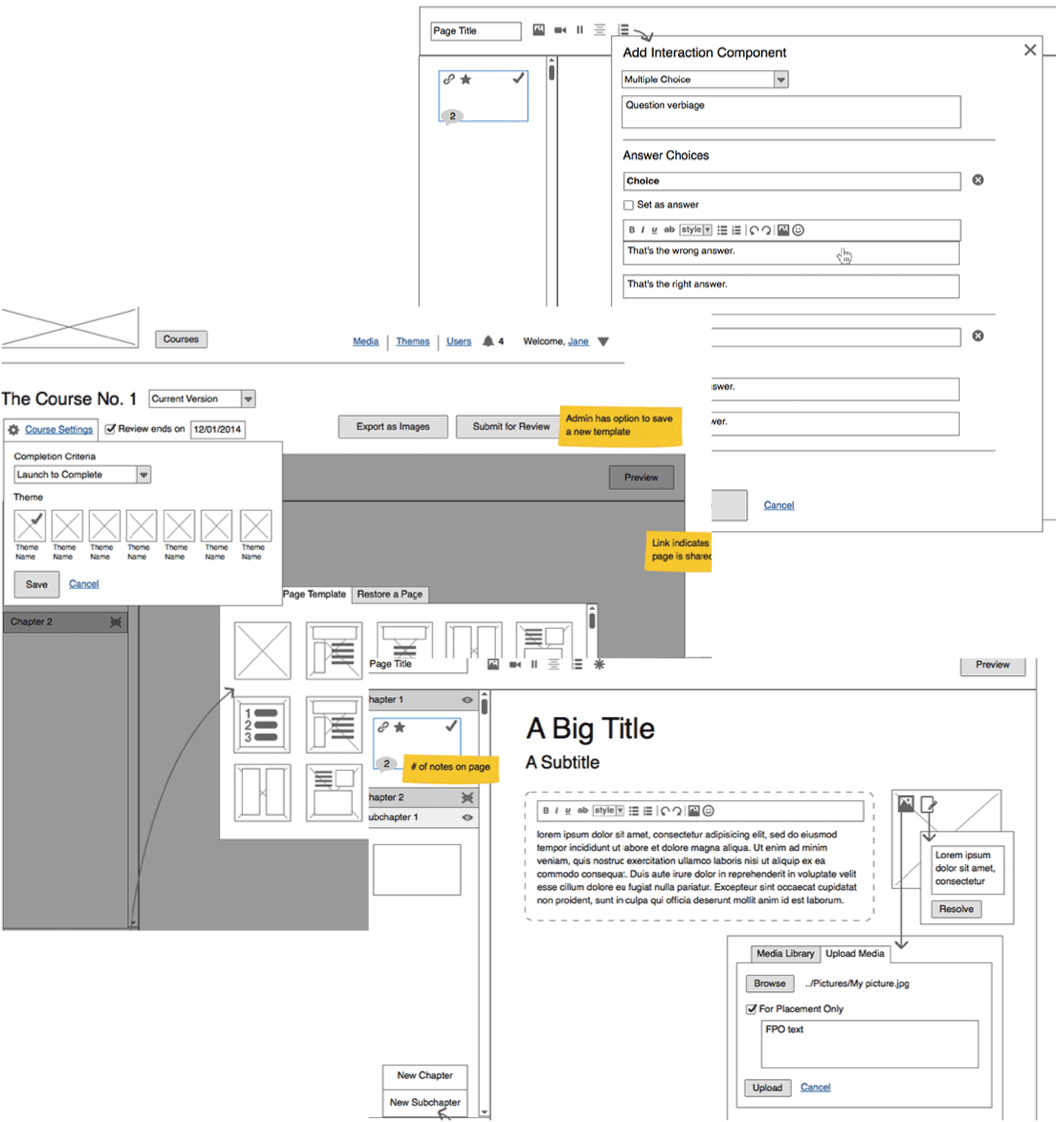The width and height of the screenshot is (1056, 1122).
Task: Switch to the Restore a Page tab
Action: pyautogui.click(x=390, y=594)
